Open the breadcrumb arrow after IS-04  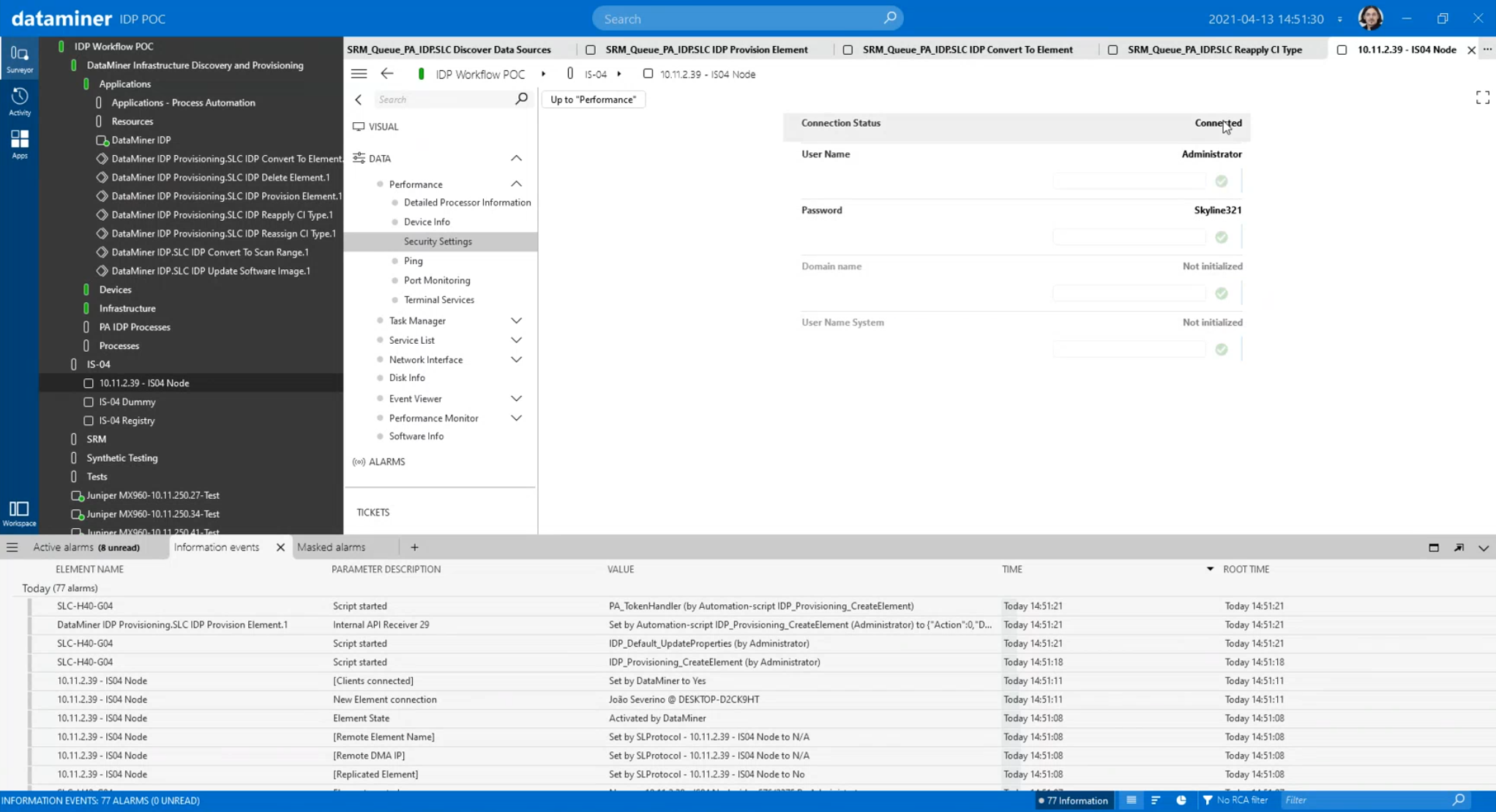click(619, 74)
